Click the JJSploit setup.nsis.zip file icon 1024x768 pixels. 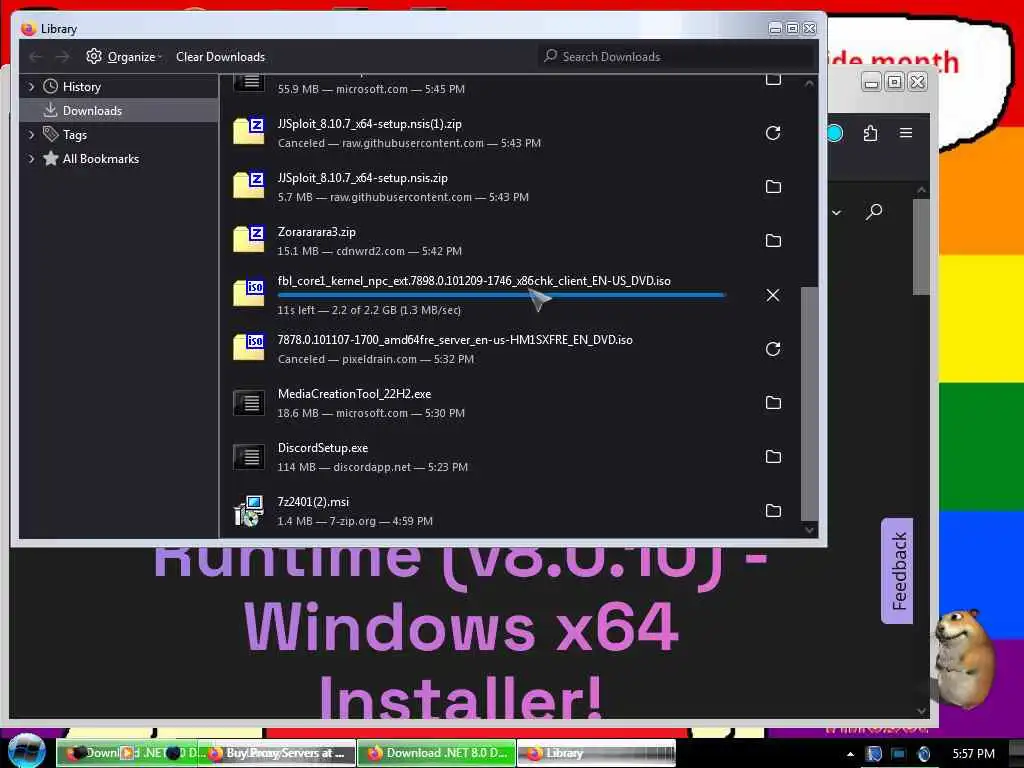(x=249, y=185)
